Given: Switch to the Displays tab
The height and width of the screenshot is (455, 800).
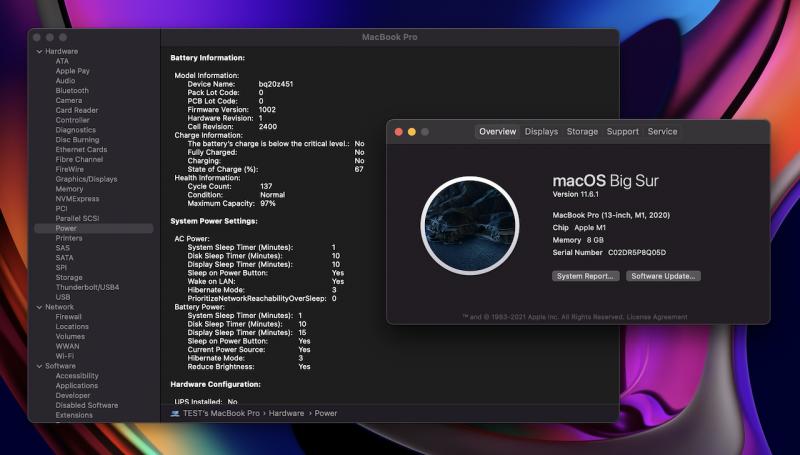Looking at the screenshot, I should click(x=541, y=132).
